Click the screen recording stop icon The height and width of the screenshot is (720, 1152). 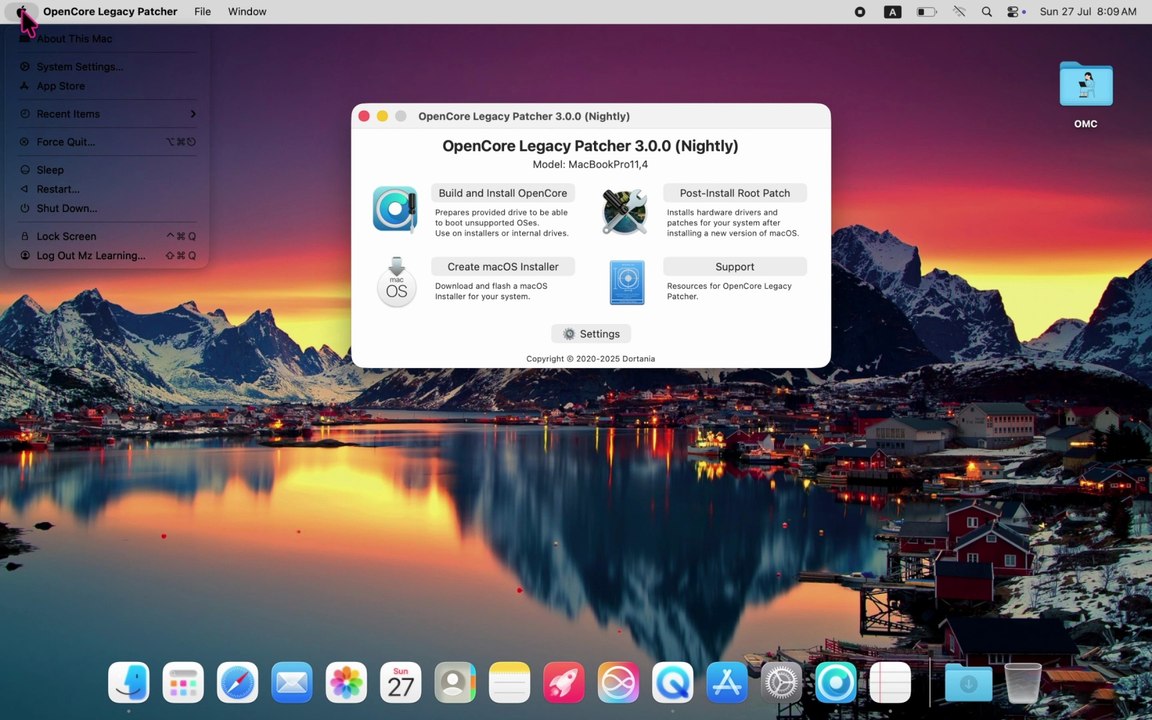[860, 12]
